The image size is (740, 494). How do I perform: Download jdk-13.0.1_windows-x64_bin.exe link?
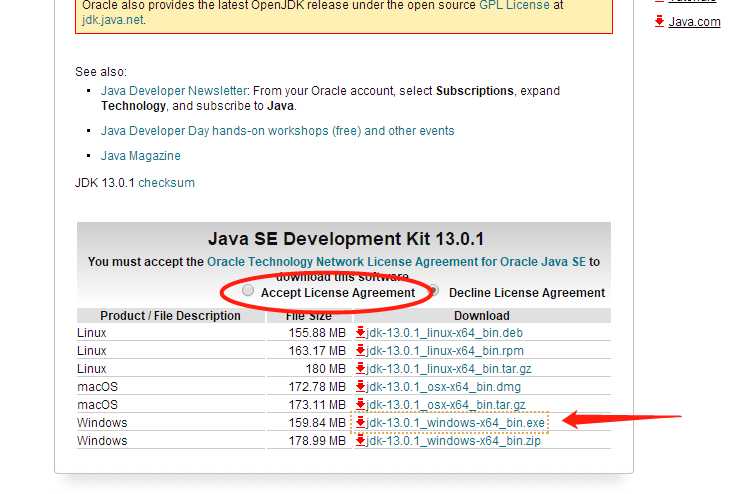coord(455,422)
